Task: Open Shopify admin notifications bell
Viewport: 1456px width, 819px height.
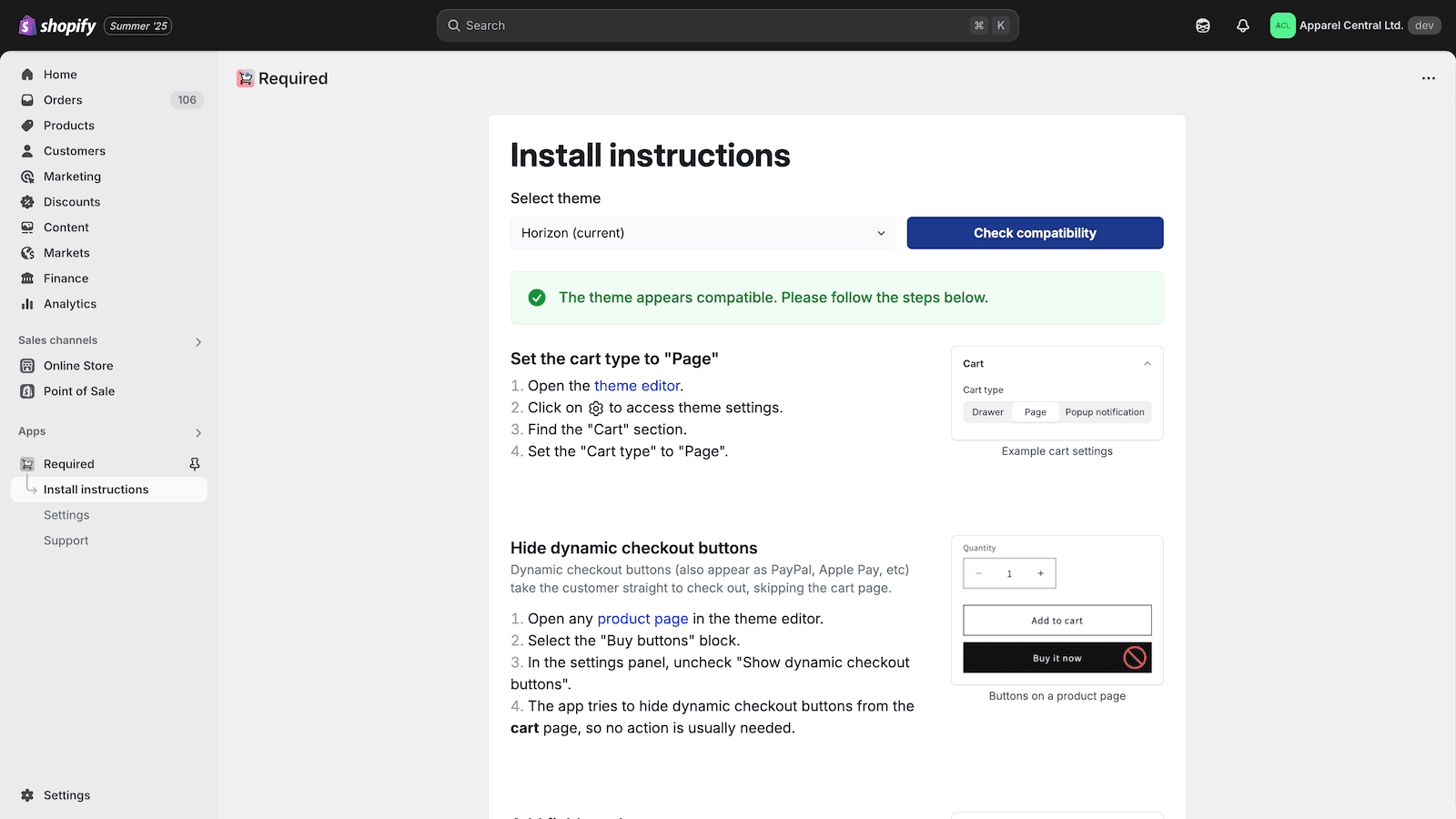Action: pyautogui.click(x=1242, y=25)
